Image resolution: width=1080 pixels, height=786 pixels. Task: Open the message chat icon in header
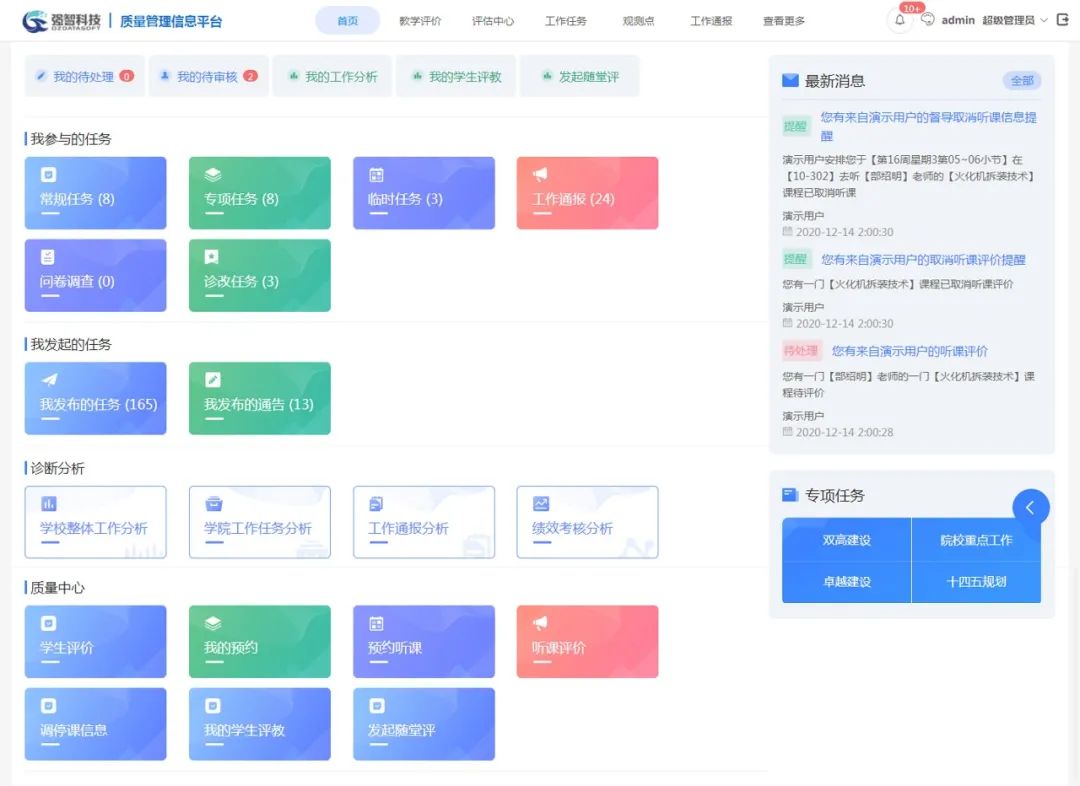tap(928, 20)
